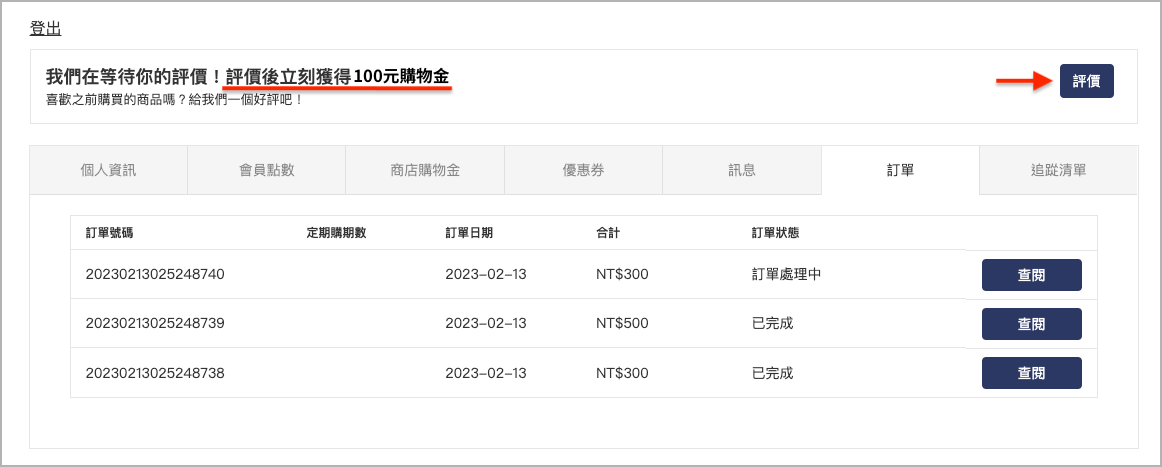Switch to the 個人資訊 tab

(x=108, y=170)
